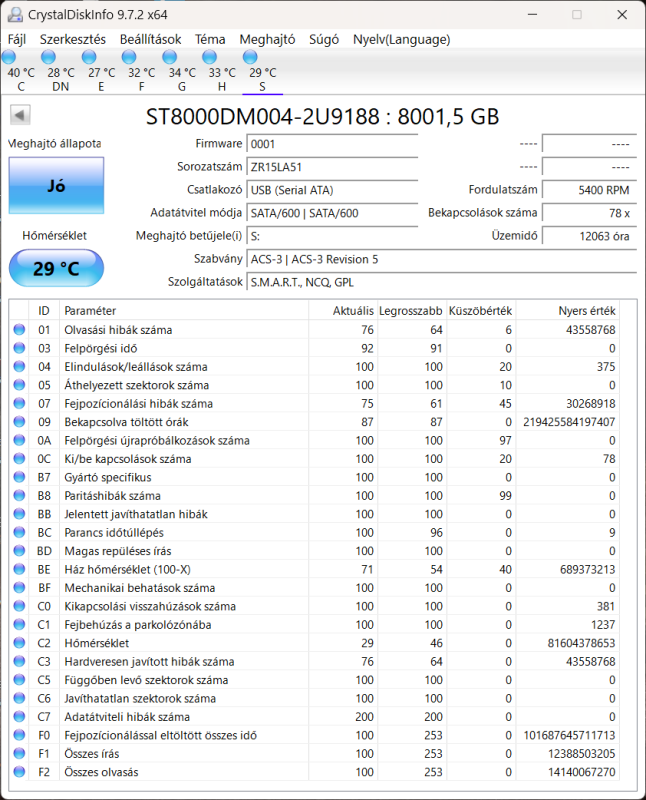Open the Nyelv(Language) menu
This screenshot has height=800, width=646.
pyautogui.click(x=402, y=39)
